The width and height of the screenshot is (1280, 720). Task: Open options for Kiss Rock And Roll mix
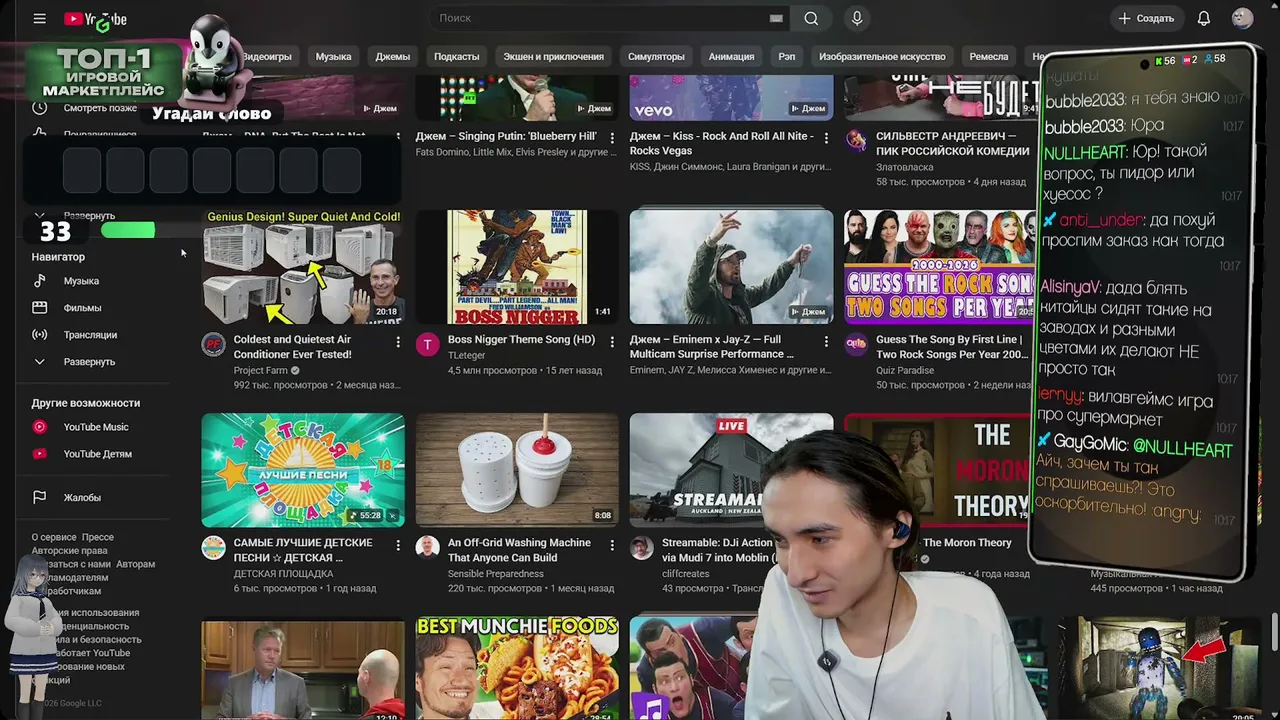click(x=826, y=138)
